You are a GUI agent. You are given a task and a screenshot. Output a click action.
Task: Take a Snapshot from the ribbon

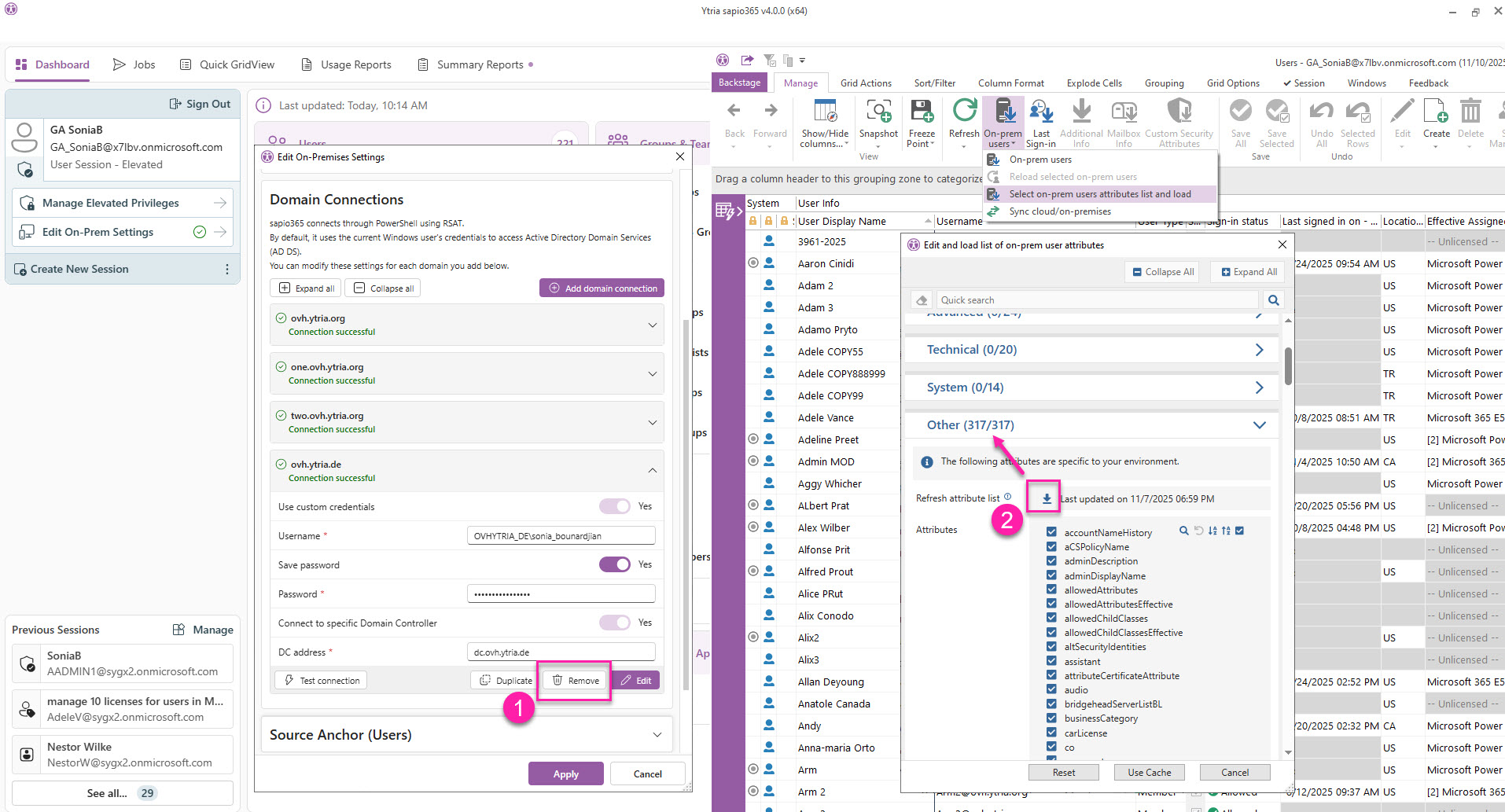[878, 119]
